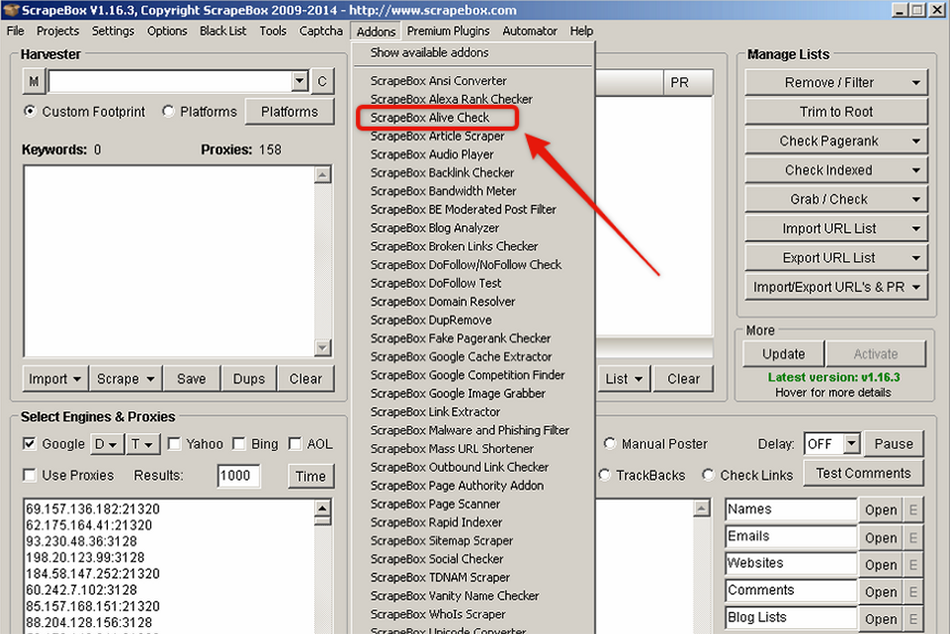Enable the AOL engine checkbox
Screen dimensions: 950x634
tap(295, 444)
